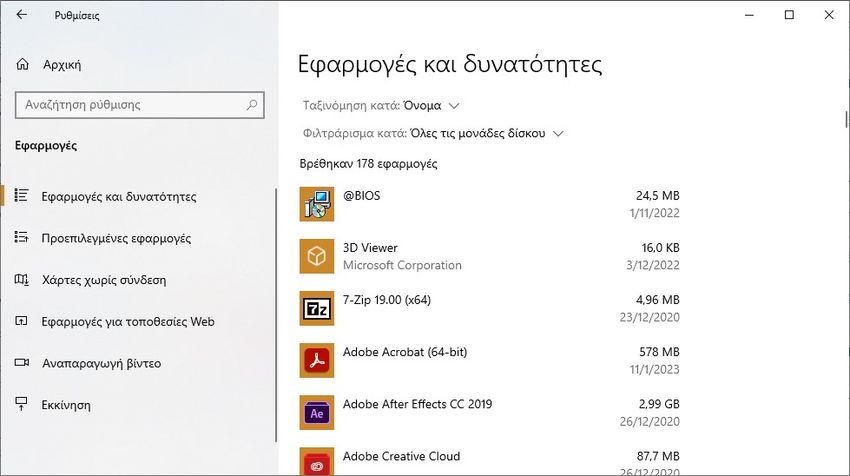Image resolution: width=850 pixels, height=476 pixels.
Task: Click the video playback camera icon
Action: click(x=22, y=362)
